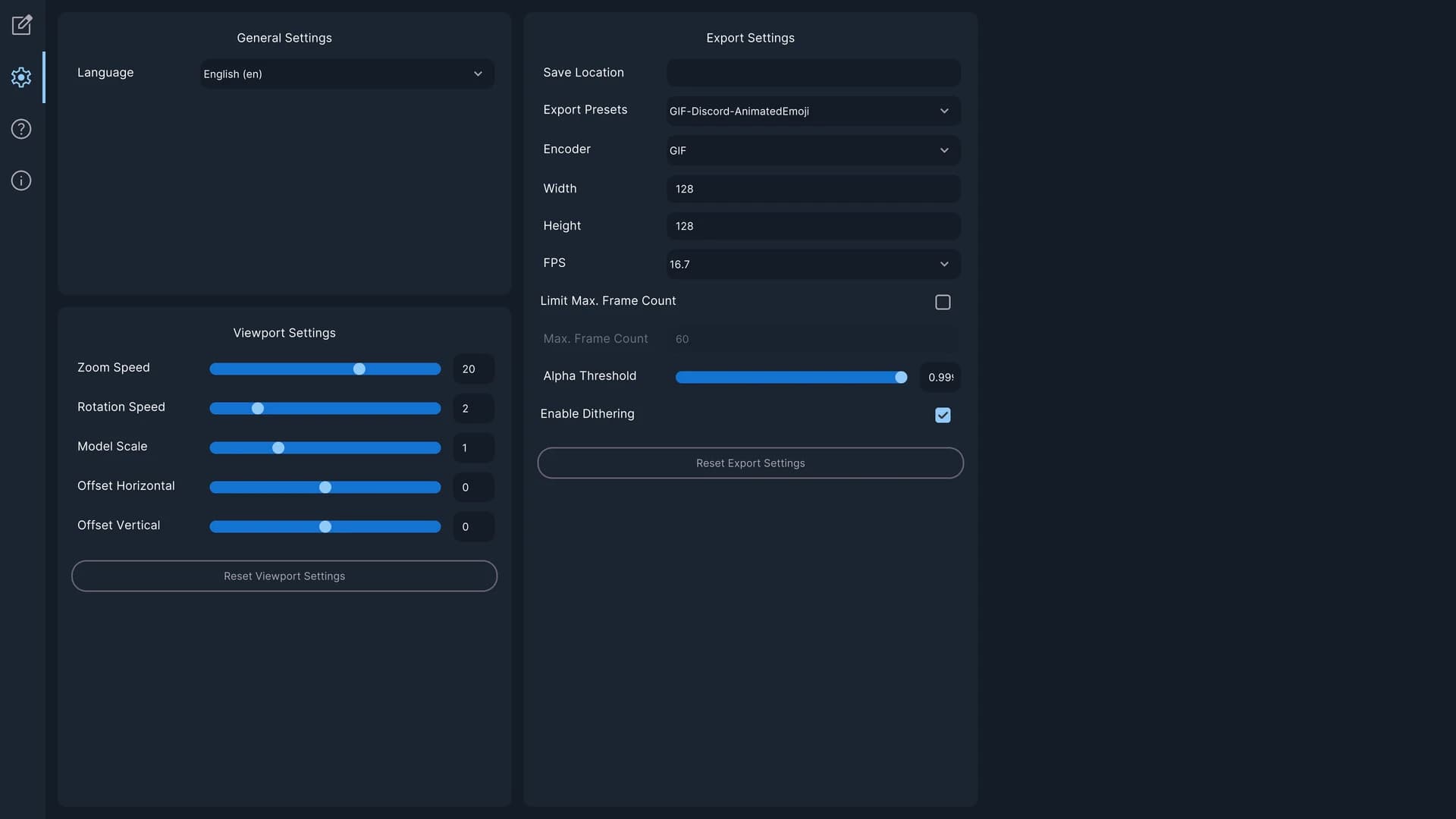Disable the Enable Dithering checkbox

point(943,415)
